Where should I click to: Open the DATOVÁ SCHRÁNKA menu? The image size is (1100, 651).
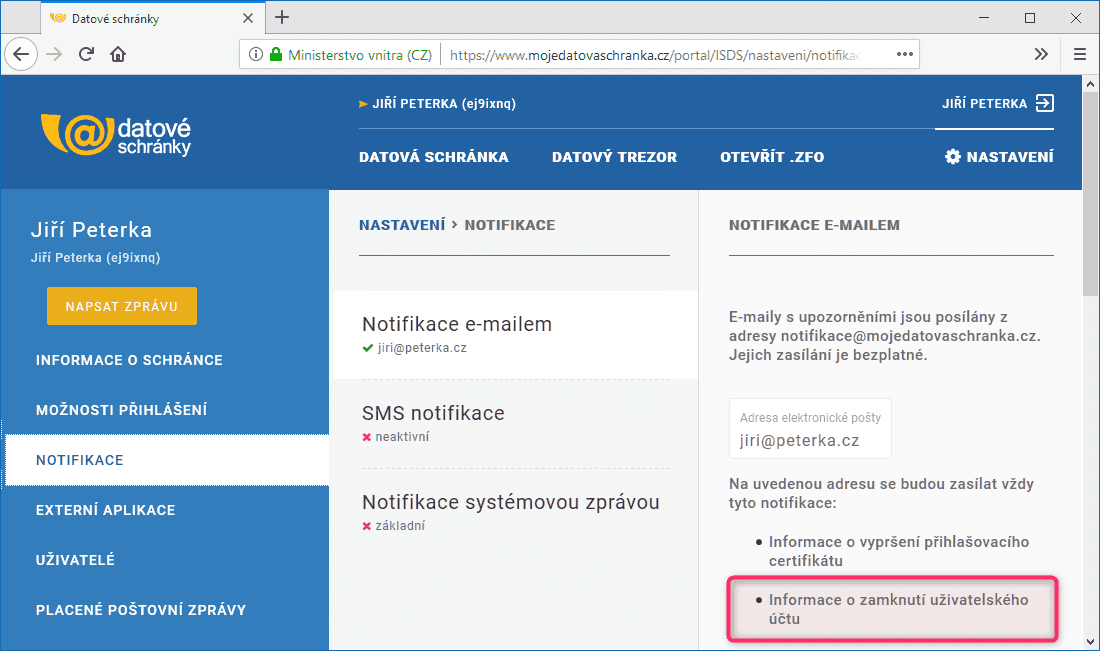[434, 156]
